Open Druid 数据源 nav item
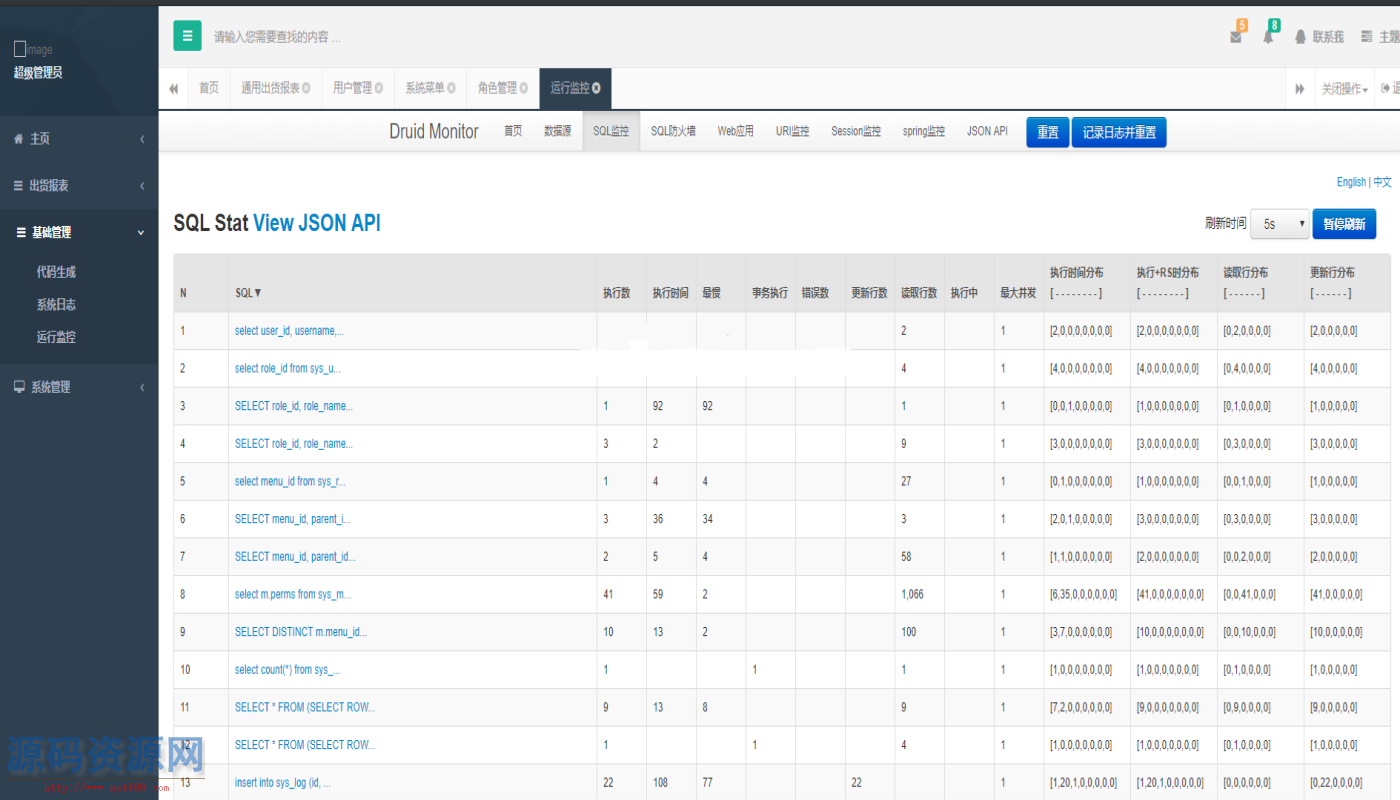This screenshot has width=1400, height=800. (x=557, y=131)
